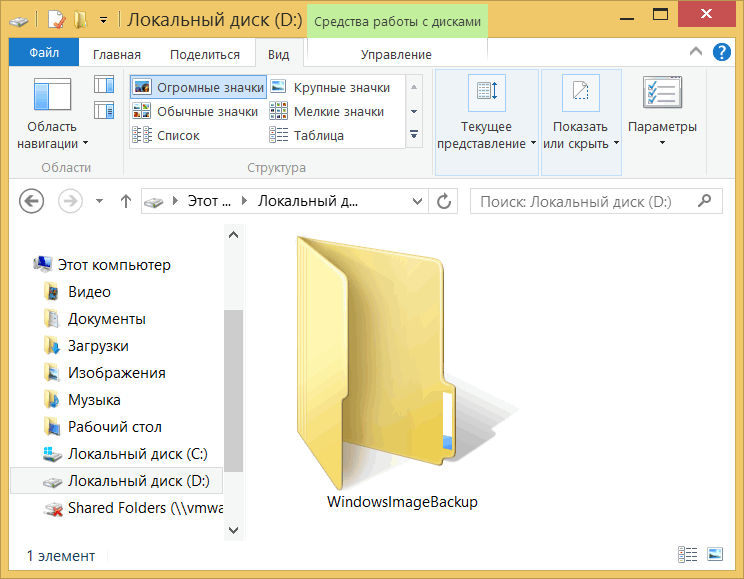Screen dimensions: 744x579
Task: Go back with the Back arrow
Action: pos(31,201)
